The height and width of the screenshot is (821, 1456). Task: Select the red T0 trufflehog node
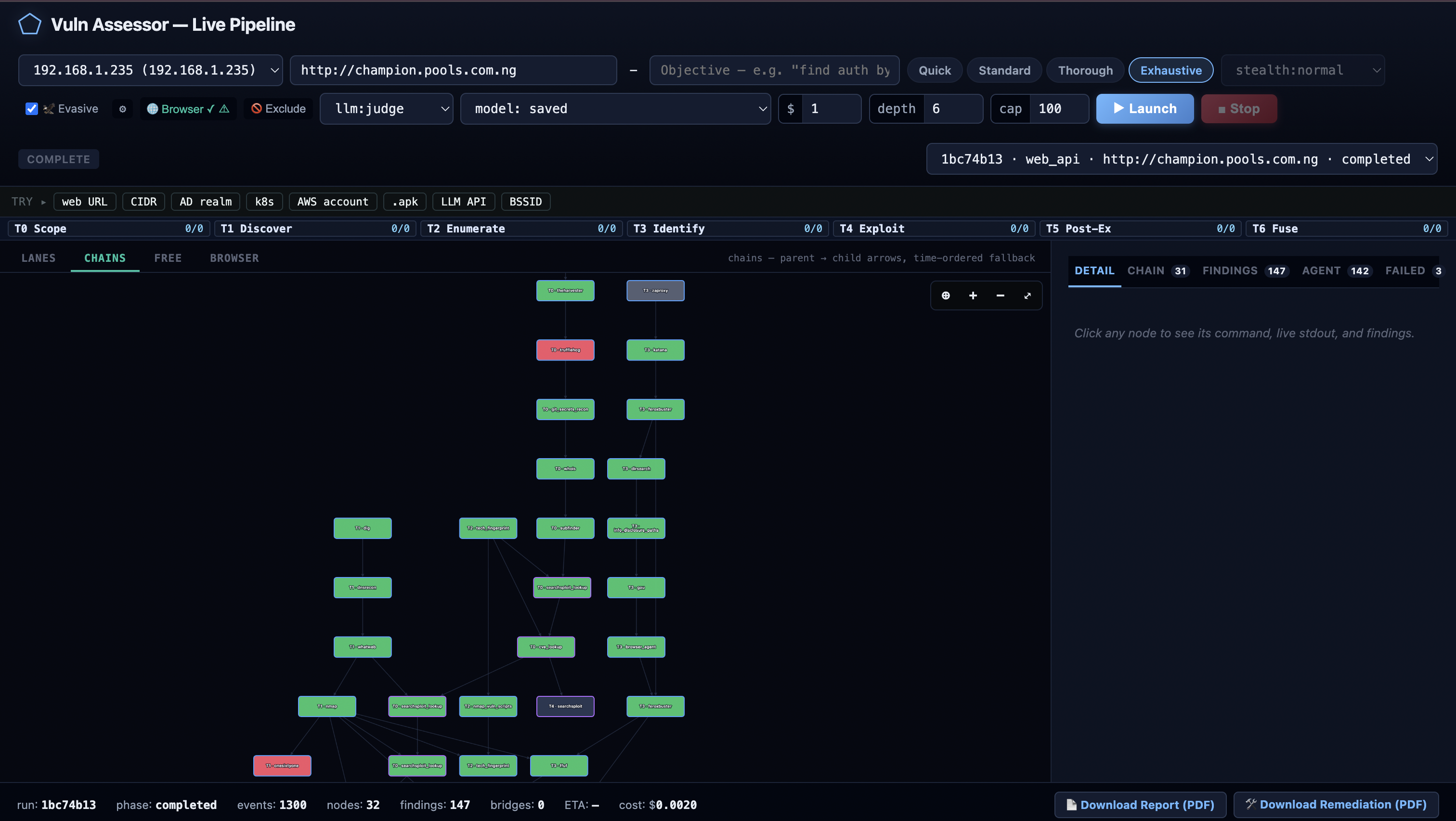pos(565,350)
